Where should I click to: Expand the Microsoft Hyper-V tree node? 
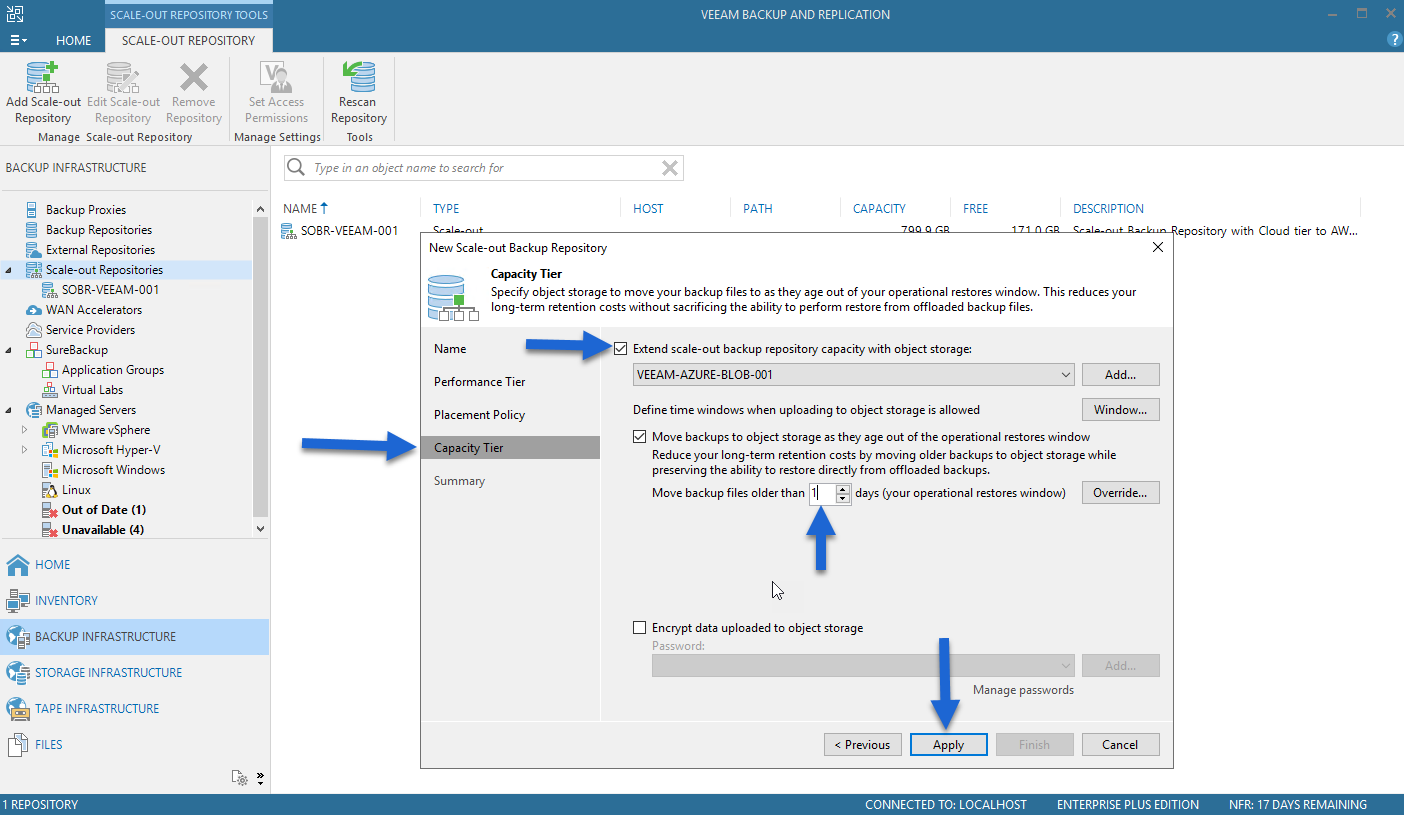25,450
